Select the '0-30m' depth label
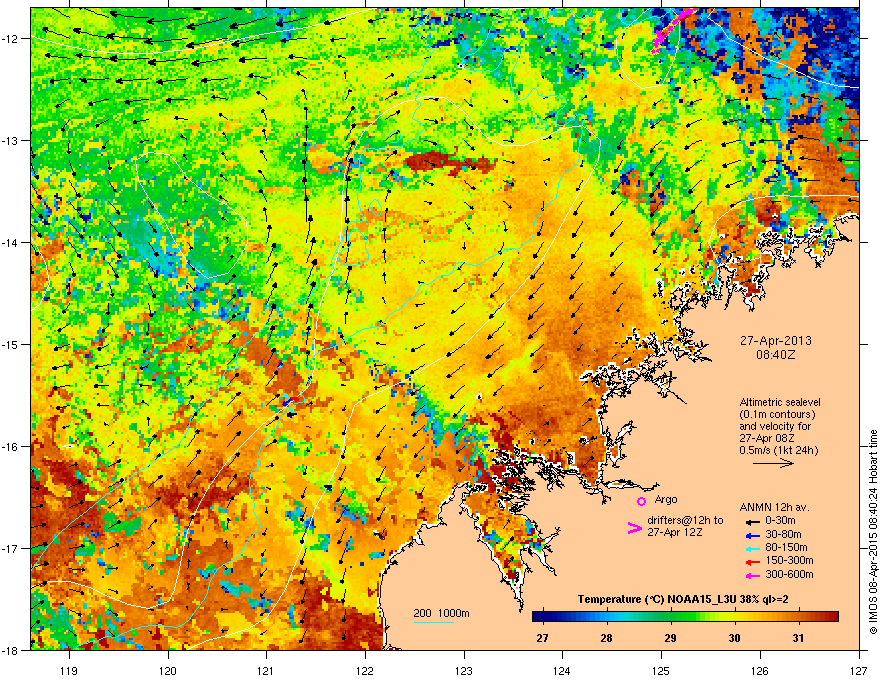The image size is (880, 680). (x=780, y=521)
